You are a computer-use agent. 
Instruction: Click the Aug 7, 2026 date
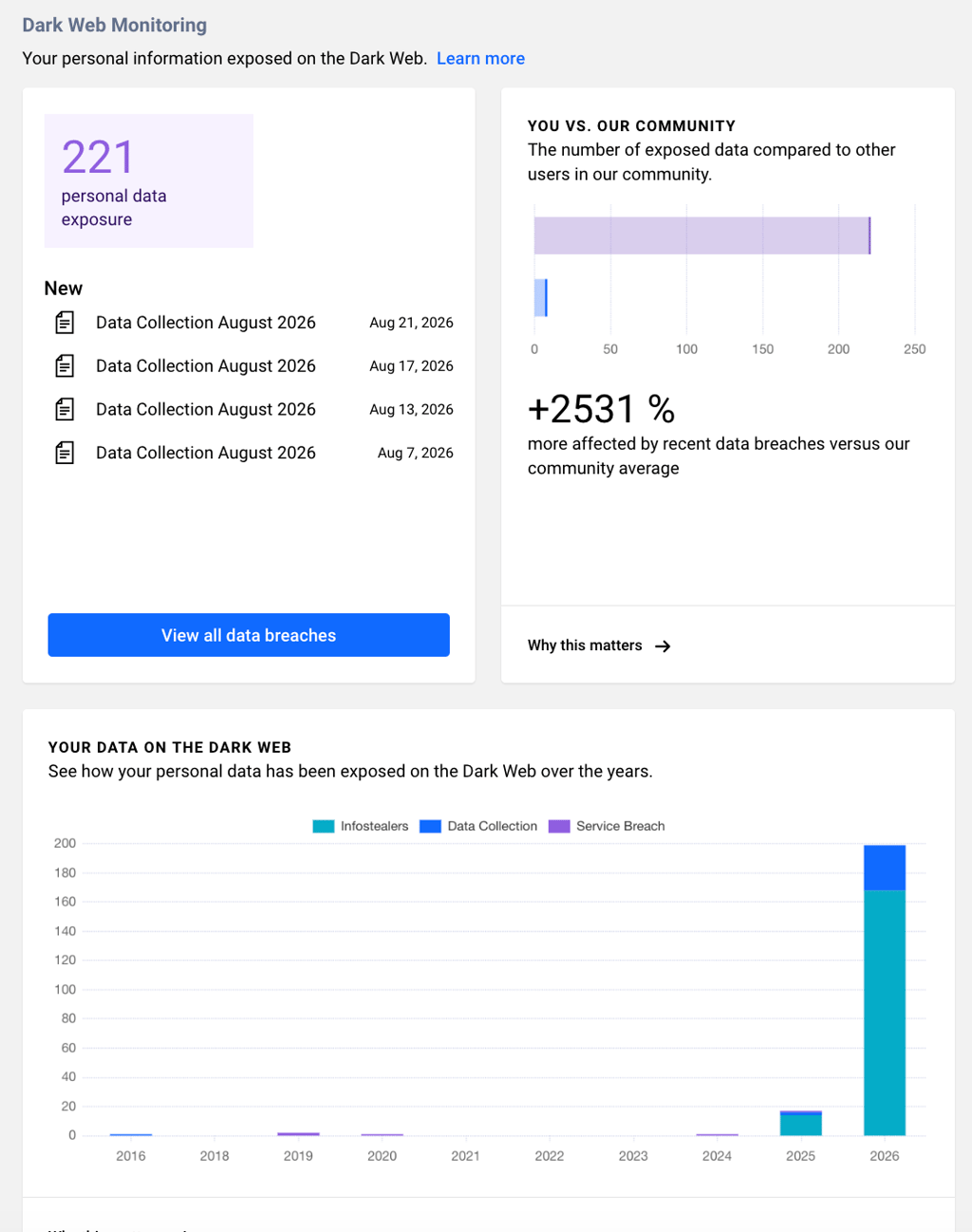click(415, 453)
